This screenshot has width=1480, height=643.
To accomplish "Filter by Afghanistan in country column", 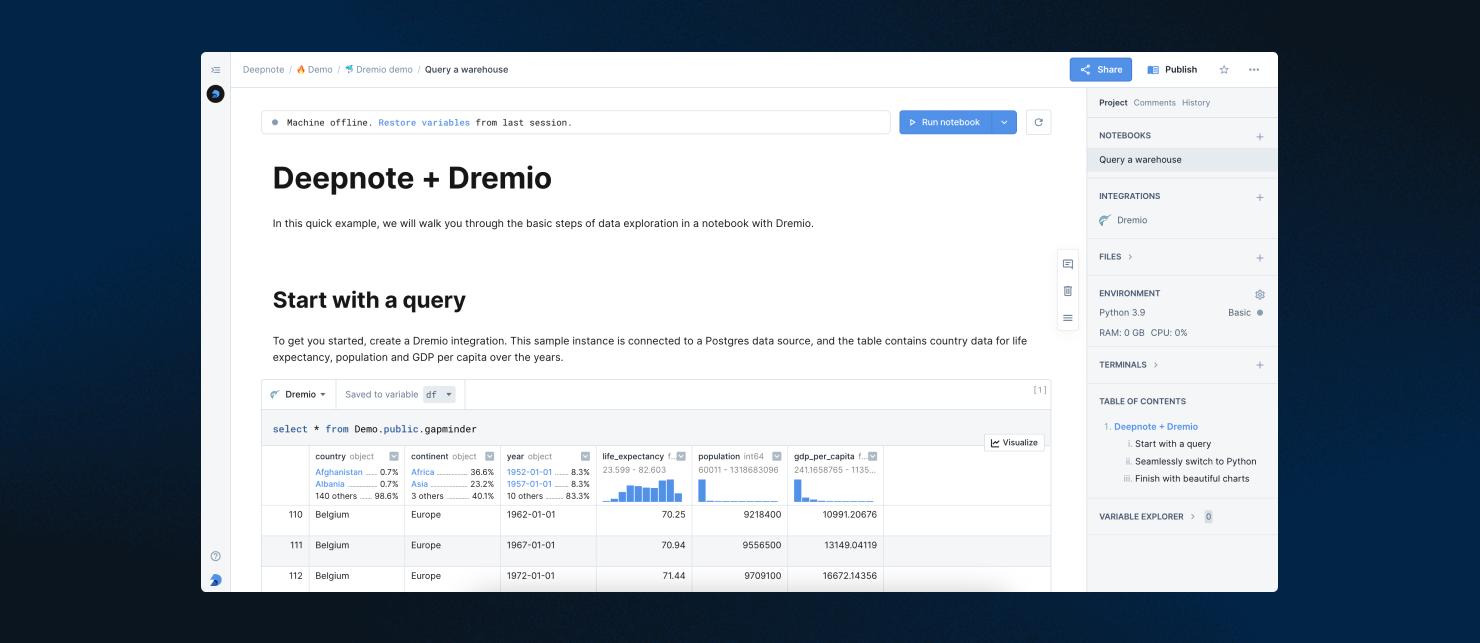I will (339, 472).
